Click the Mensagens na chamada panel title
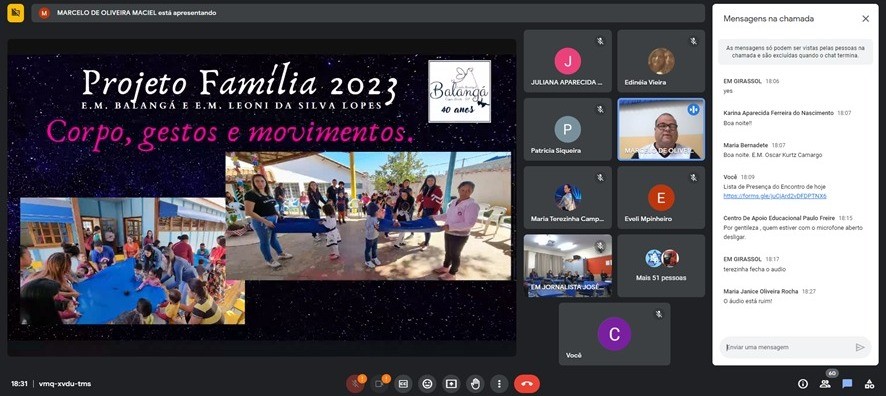Viewport: 886px width, 396px height. (768, 19)
